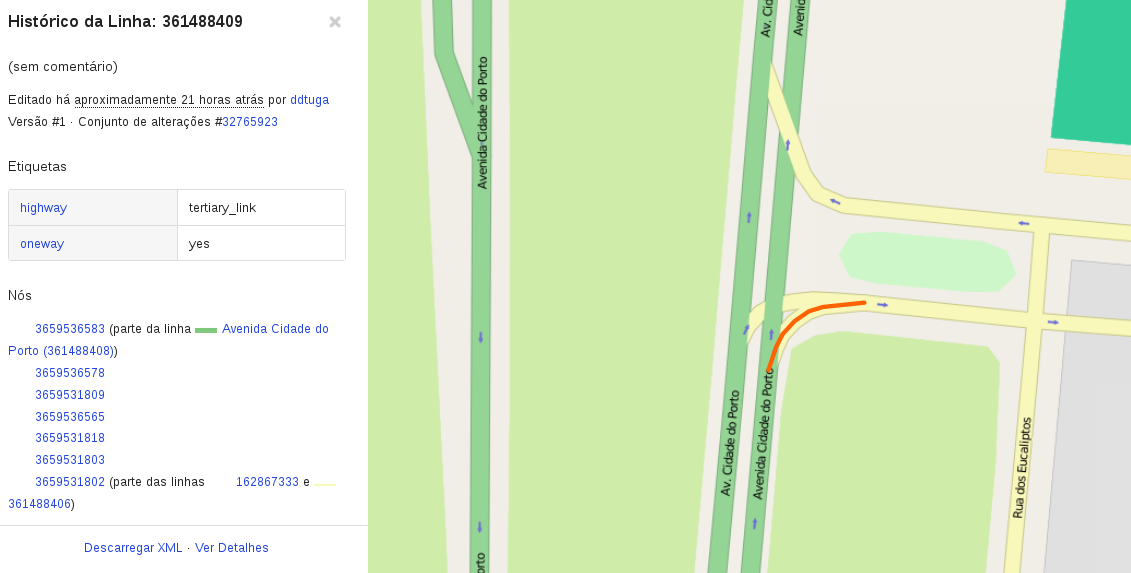Image resolution: width=1131 pixels, height=573 pixels.
Task: Open node 3659531818
Action: click(70, 438)
